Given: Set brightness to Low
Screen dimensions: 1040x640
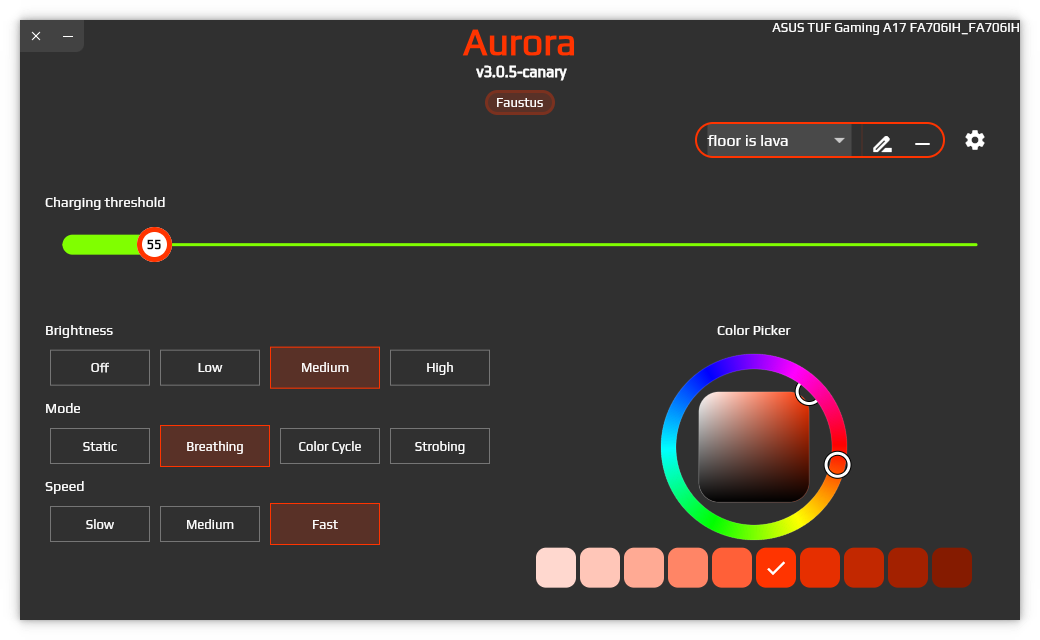Looking at the screenshot, I should (210, 367).
